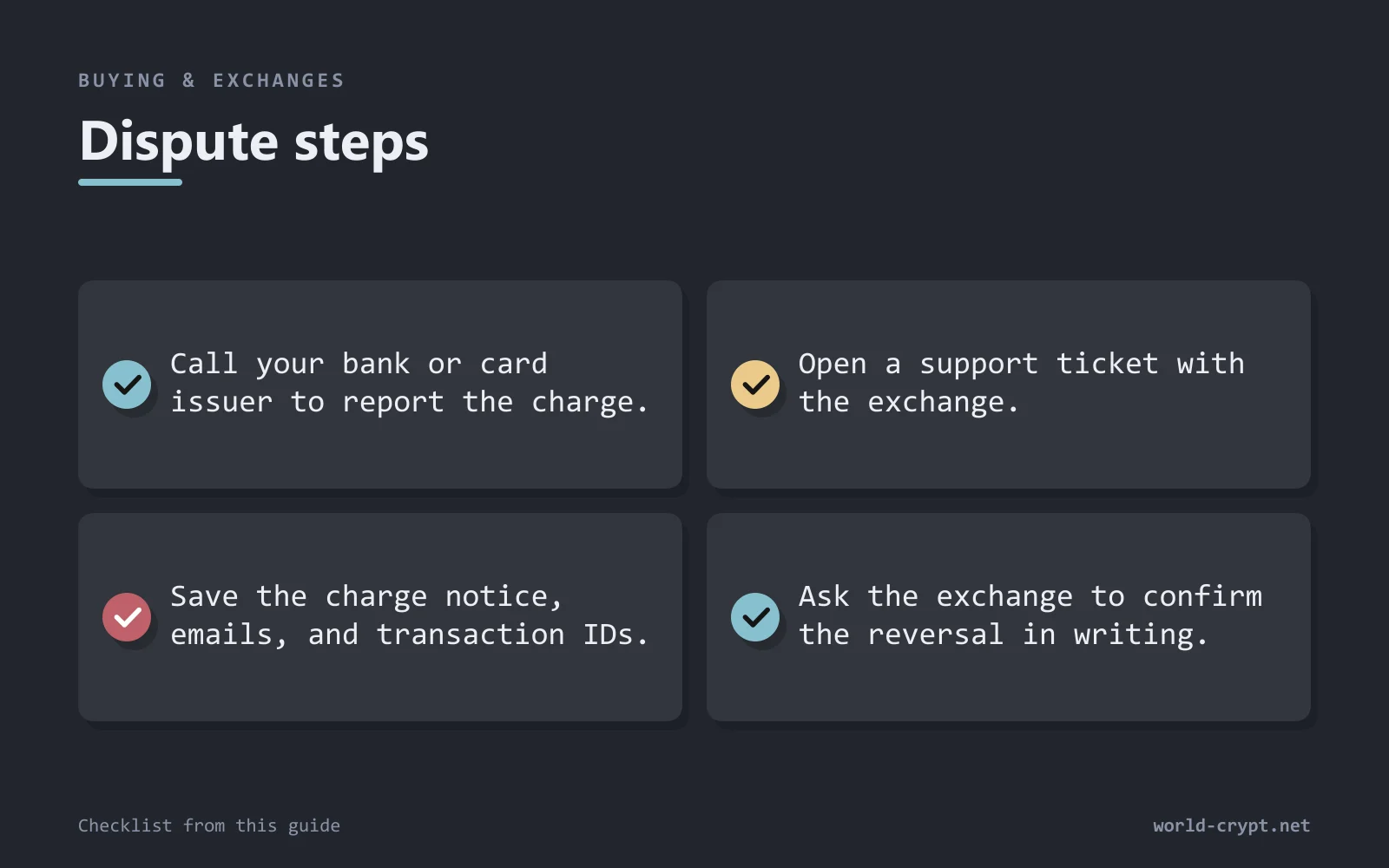
Task: Click the text 'Call your bank or card'
Action: (x=359, y=364)
